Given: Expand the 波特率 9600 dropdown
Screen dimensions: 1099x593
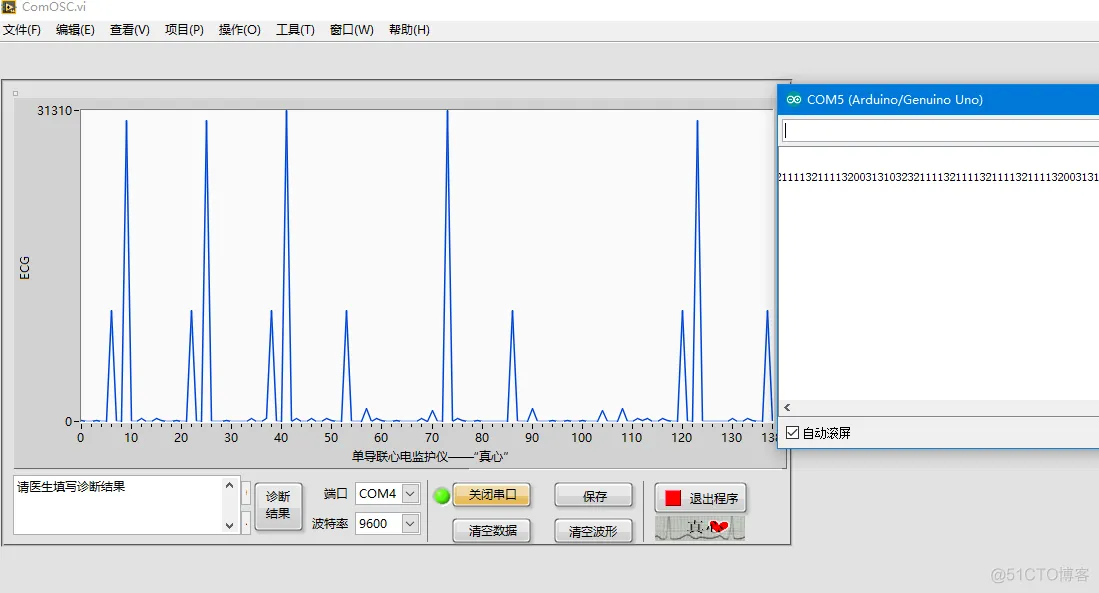Looking at the screenshot, I should pos(410,523).
